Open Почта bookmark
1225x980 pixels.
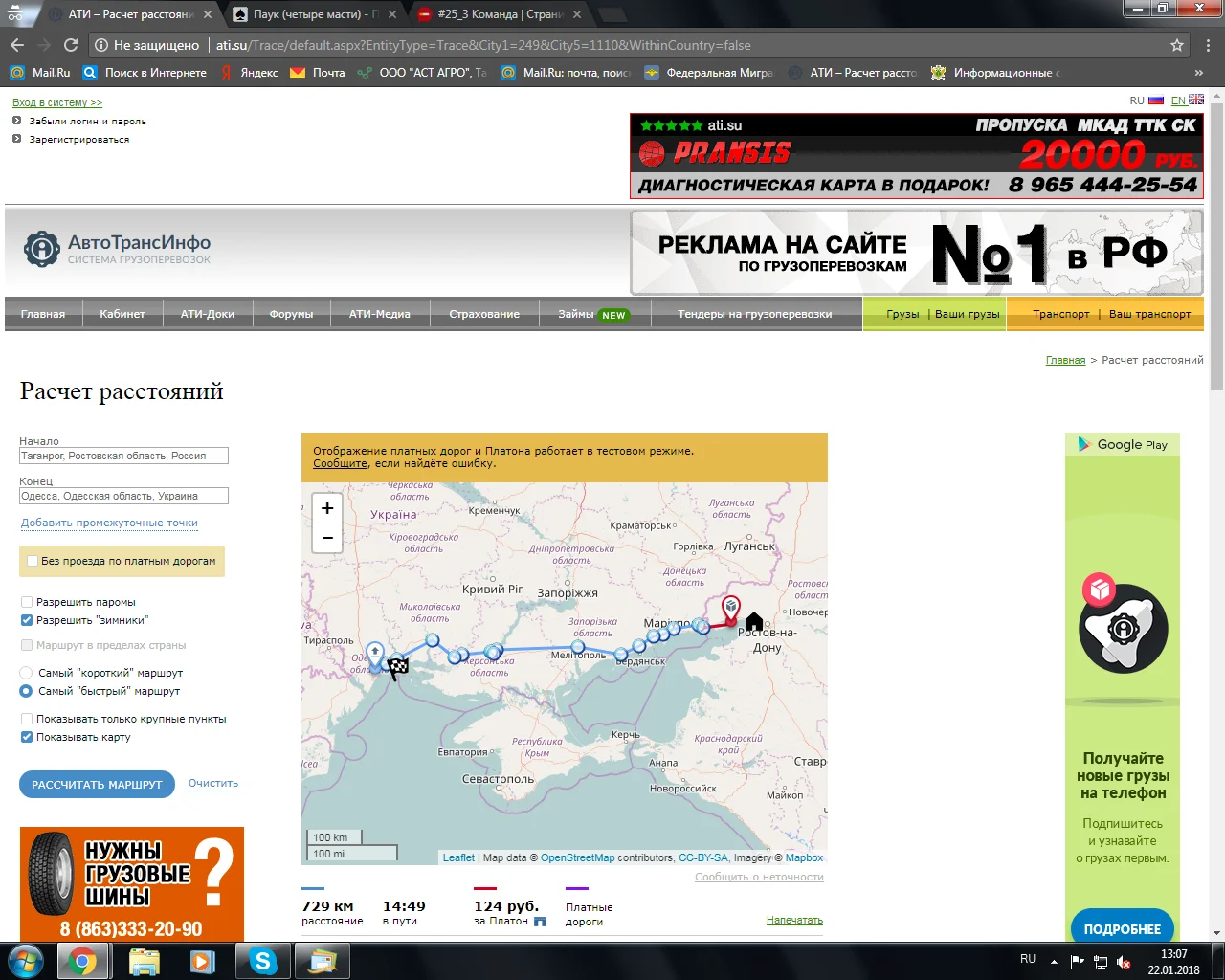pos(318,73)
